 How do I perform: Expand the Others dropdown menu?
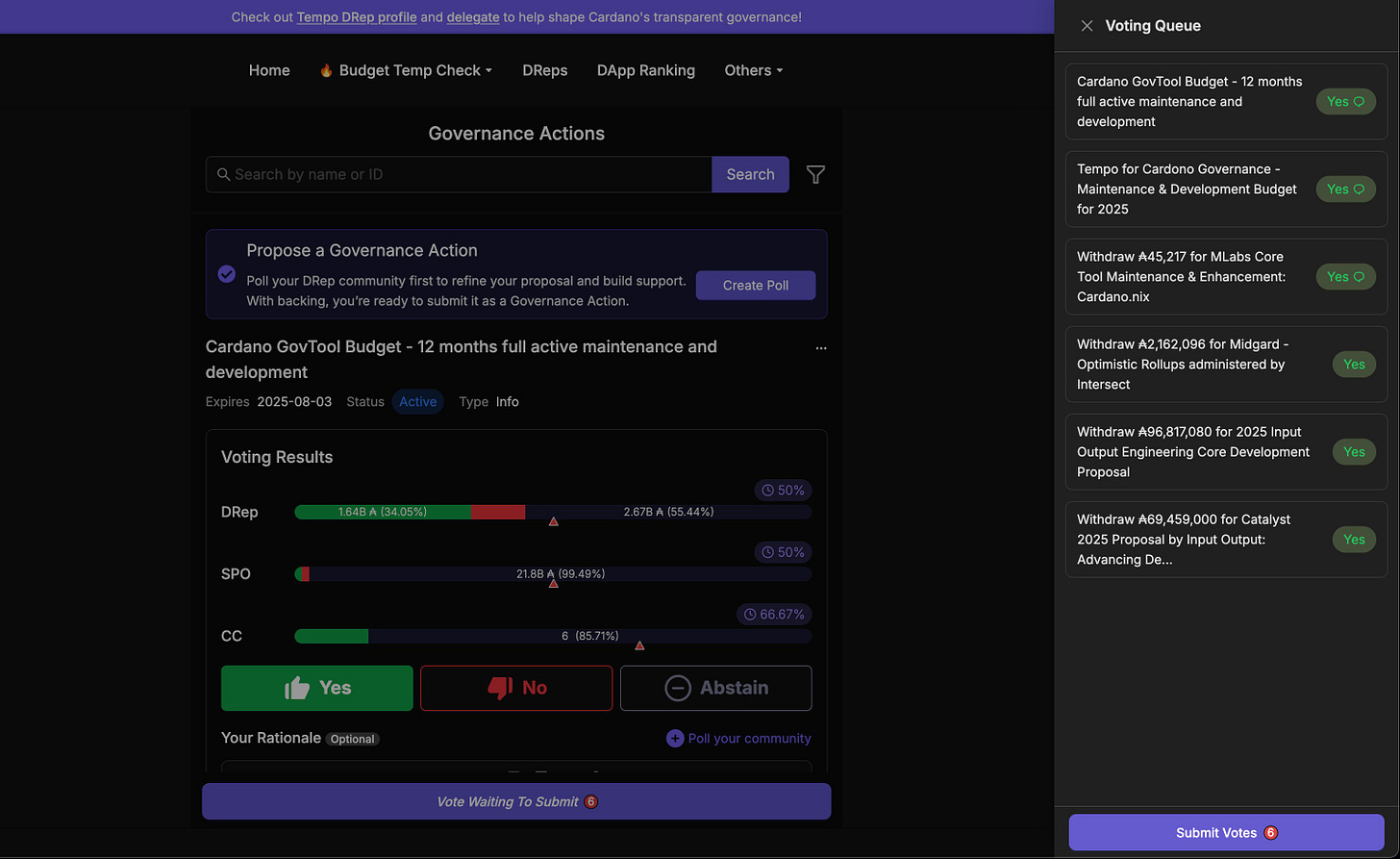(754, 70)
